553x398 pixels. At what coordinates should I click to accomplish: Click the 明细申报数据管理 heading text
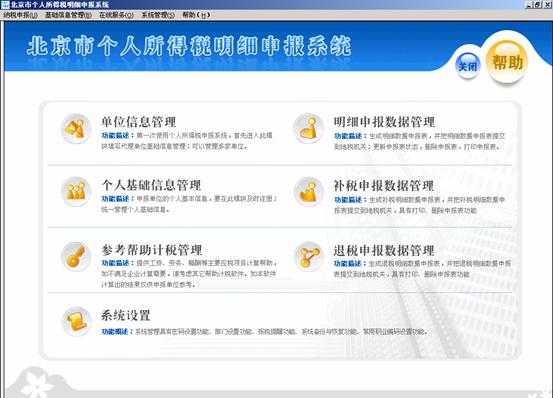click(384, 122)
